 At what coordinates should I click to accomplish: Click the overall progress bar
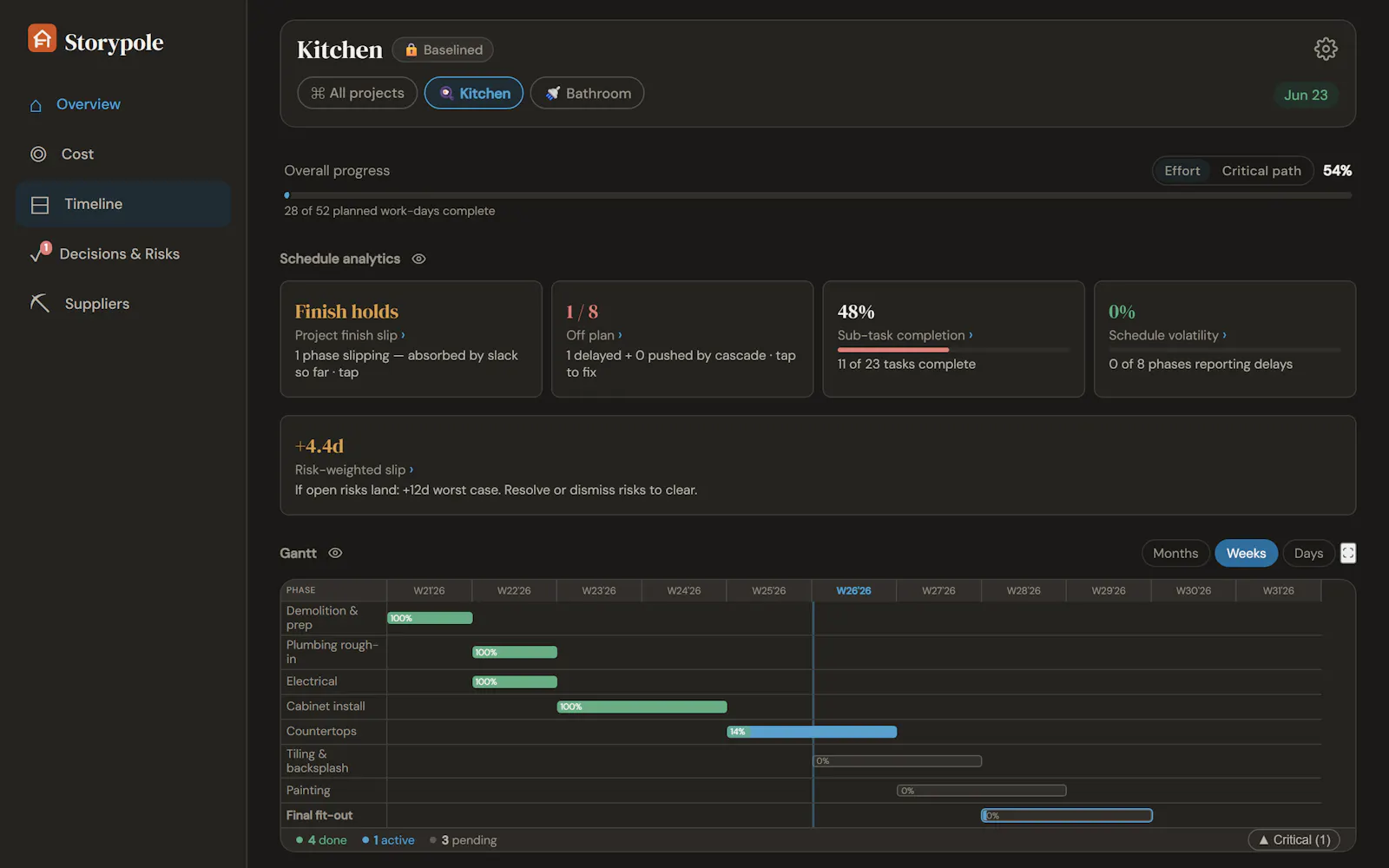tap(818, 195)
